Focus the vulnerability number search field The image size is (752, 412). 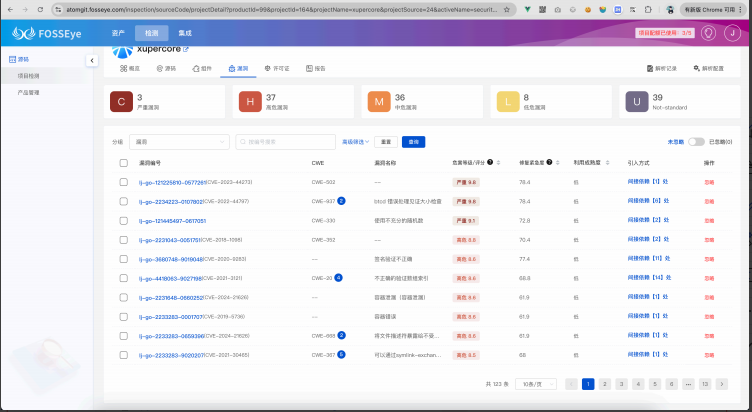(285, 142)
